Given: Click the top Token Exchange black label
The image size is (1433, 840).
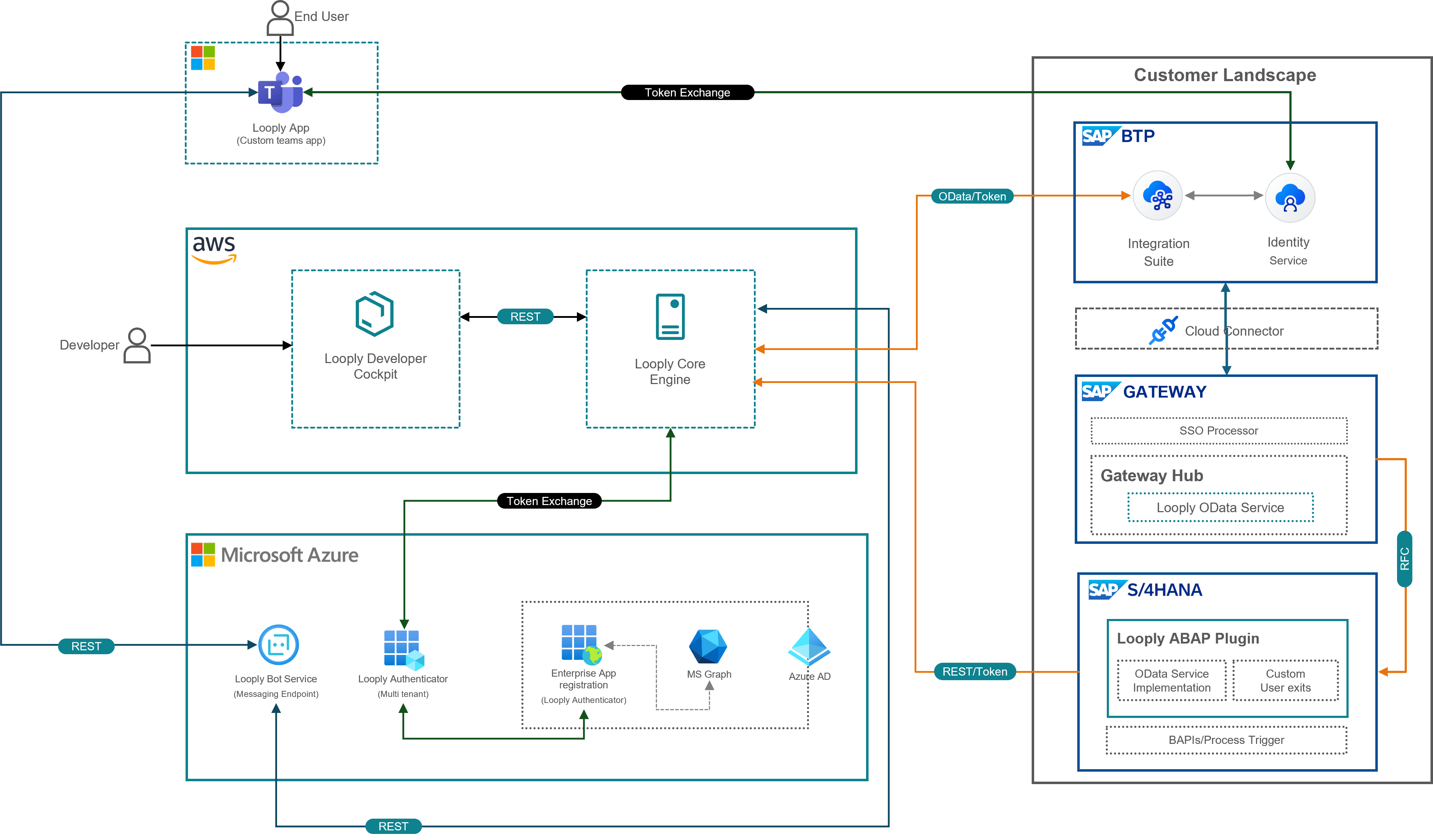Looking at the screenshot, I should pos(687,92).
